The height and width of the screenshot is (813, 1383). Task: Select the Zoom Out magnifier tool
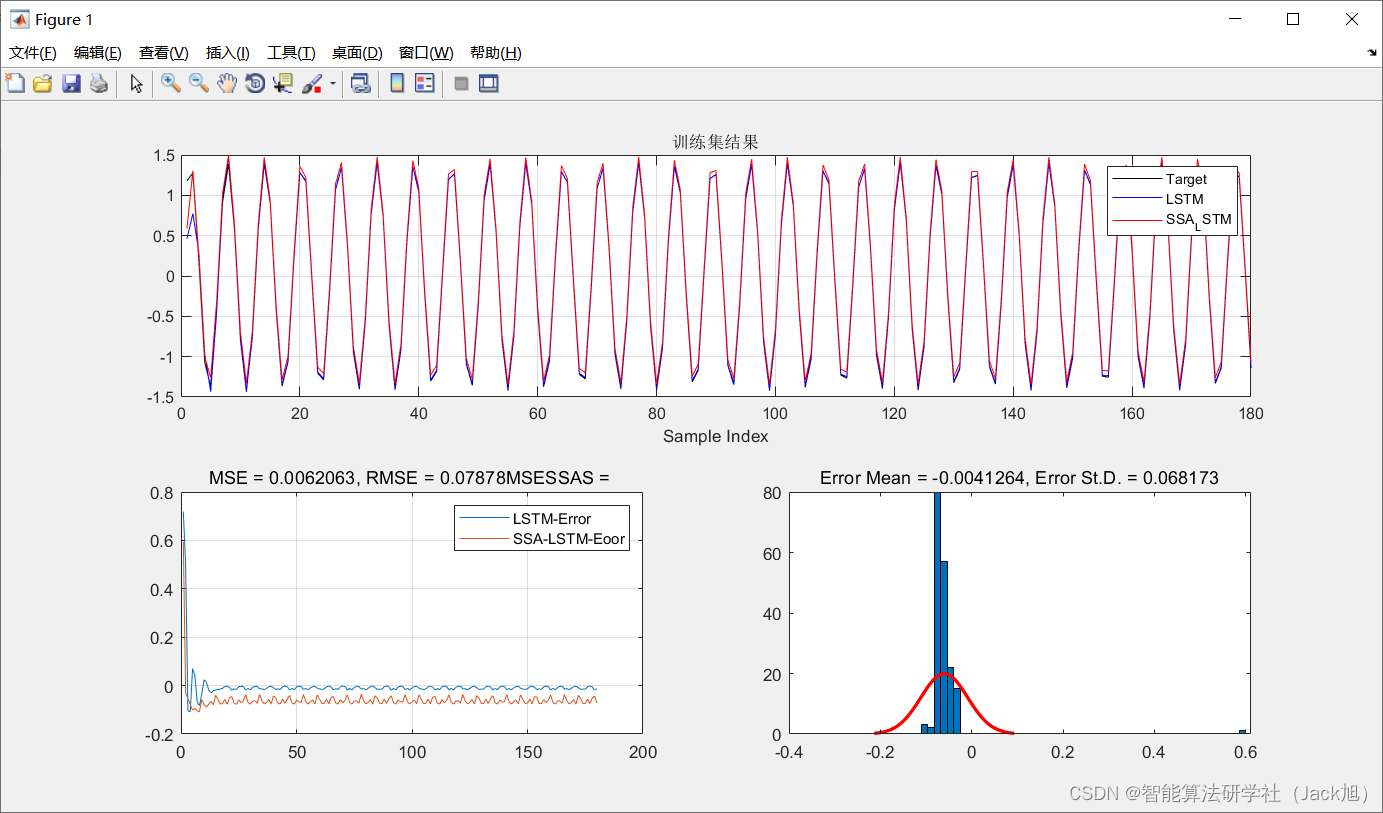[199, 84]
